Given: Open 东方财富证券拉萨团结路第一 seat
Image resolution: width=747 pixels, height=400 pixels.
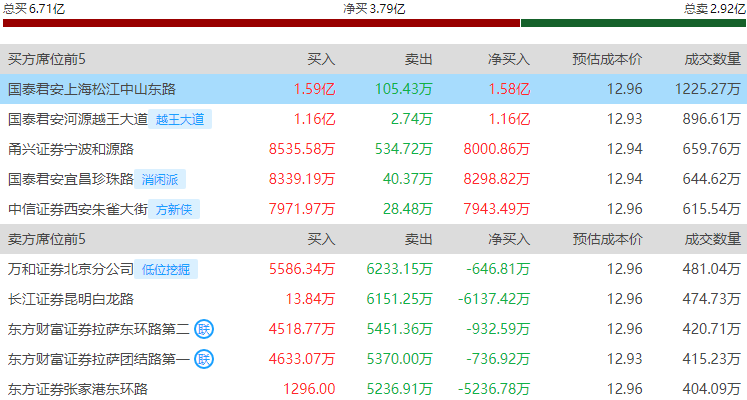Looking at the screenshot, I should pos(99,359).
